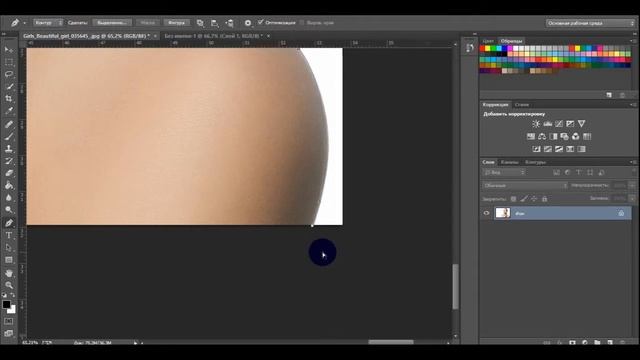This screenshot has width=640, height=360.
Task: Open layer opacity dropdown arrow
Action: (x=632, y=185)
